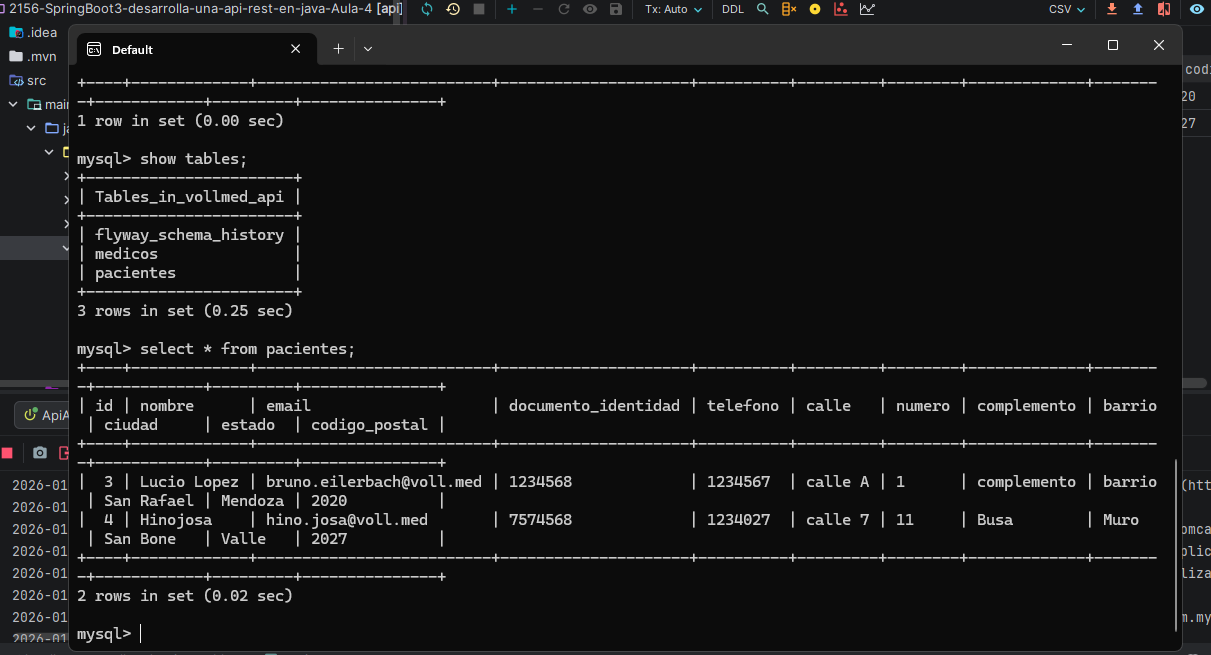Close the Default terminal tab
Image resolution: width=1211 pixels, height=655 pixels.
point(296,49)
